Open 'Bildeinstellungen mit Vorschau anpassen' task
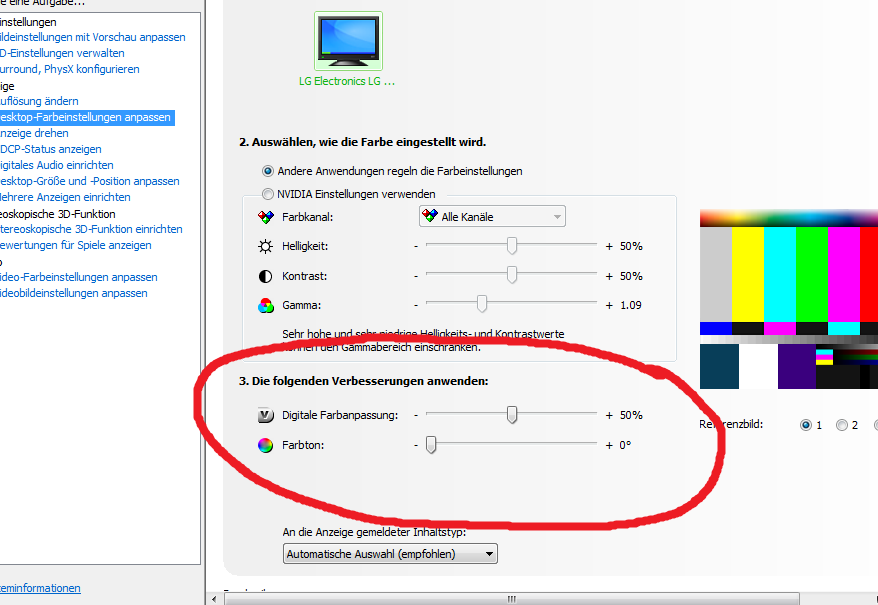The image size is (878, 605). [92, 37]
